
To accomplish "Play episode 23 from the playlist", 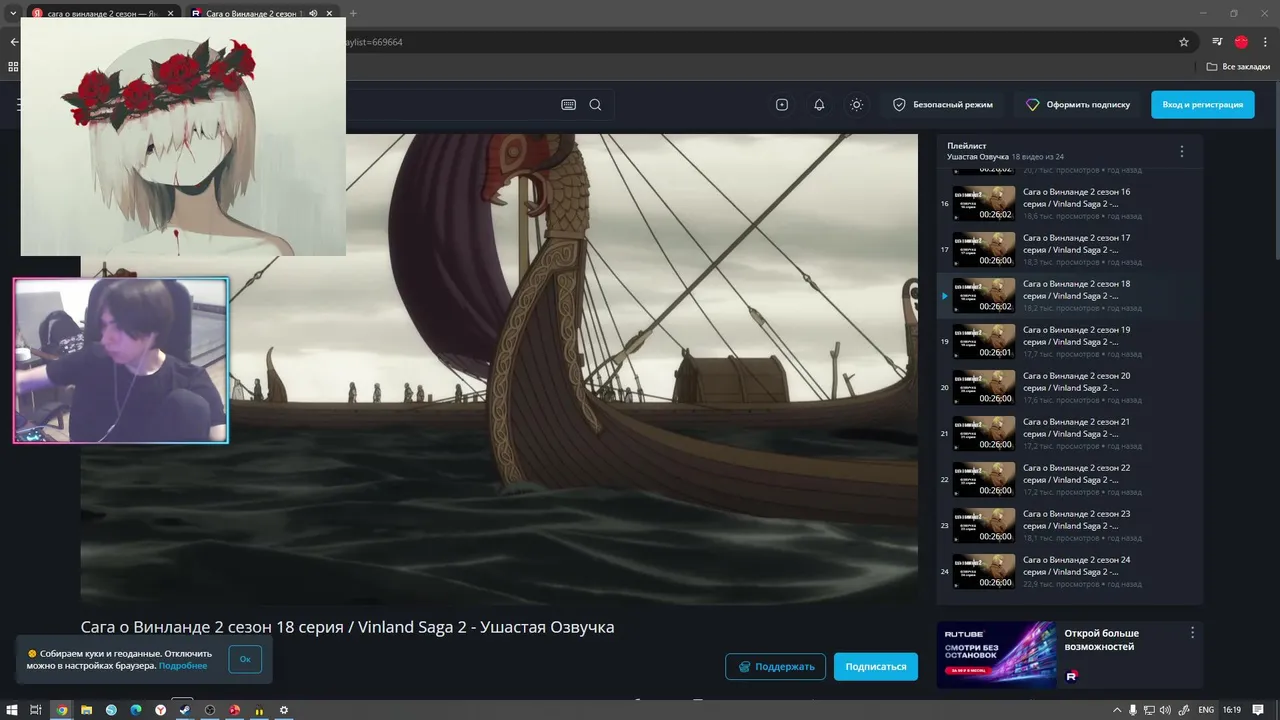I will [x=1068, y=525].
